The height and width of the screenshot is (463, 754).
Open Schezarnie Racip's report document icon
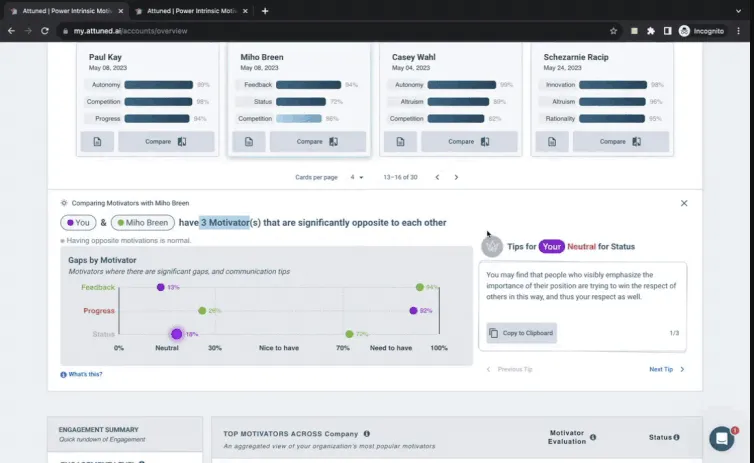pos(551,141)
